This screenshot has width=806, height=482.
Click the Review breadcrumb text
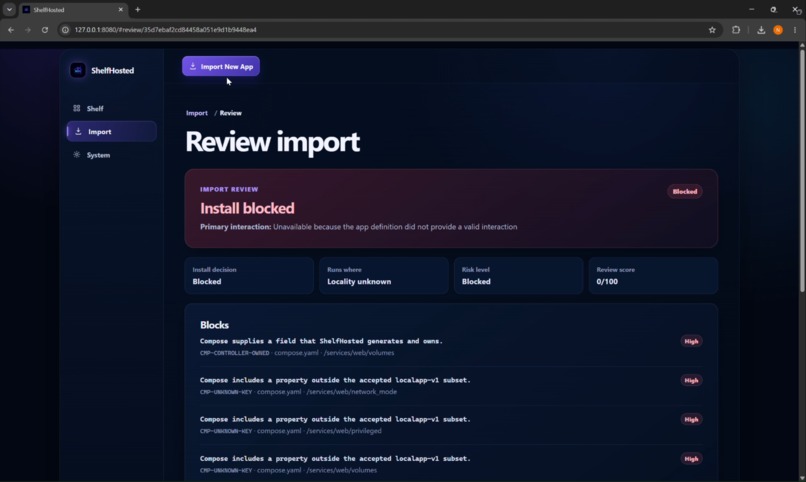(230, 113)
